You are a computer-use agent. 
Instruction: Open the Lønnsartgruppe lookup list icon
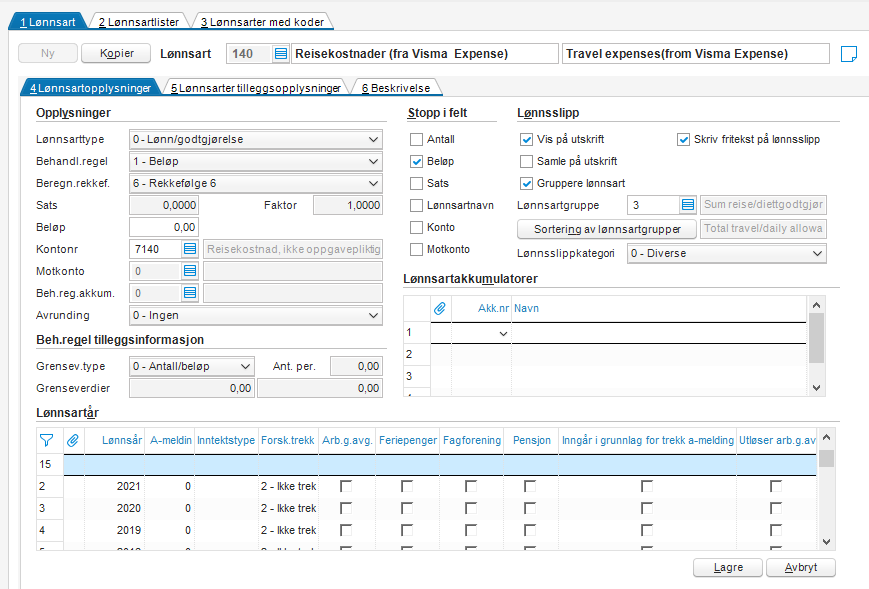[688, 205]
